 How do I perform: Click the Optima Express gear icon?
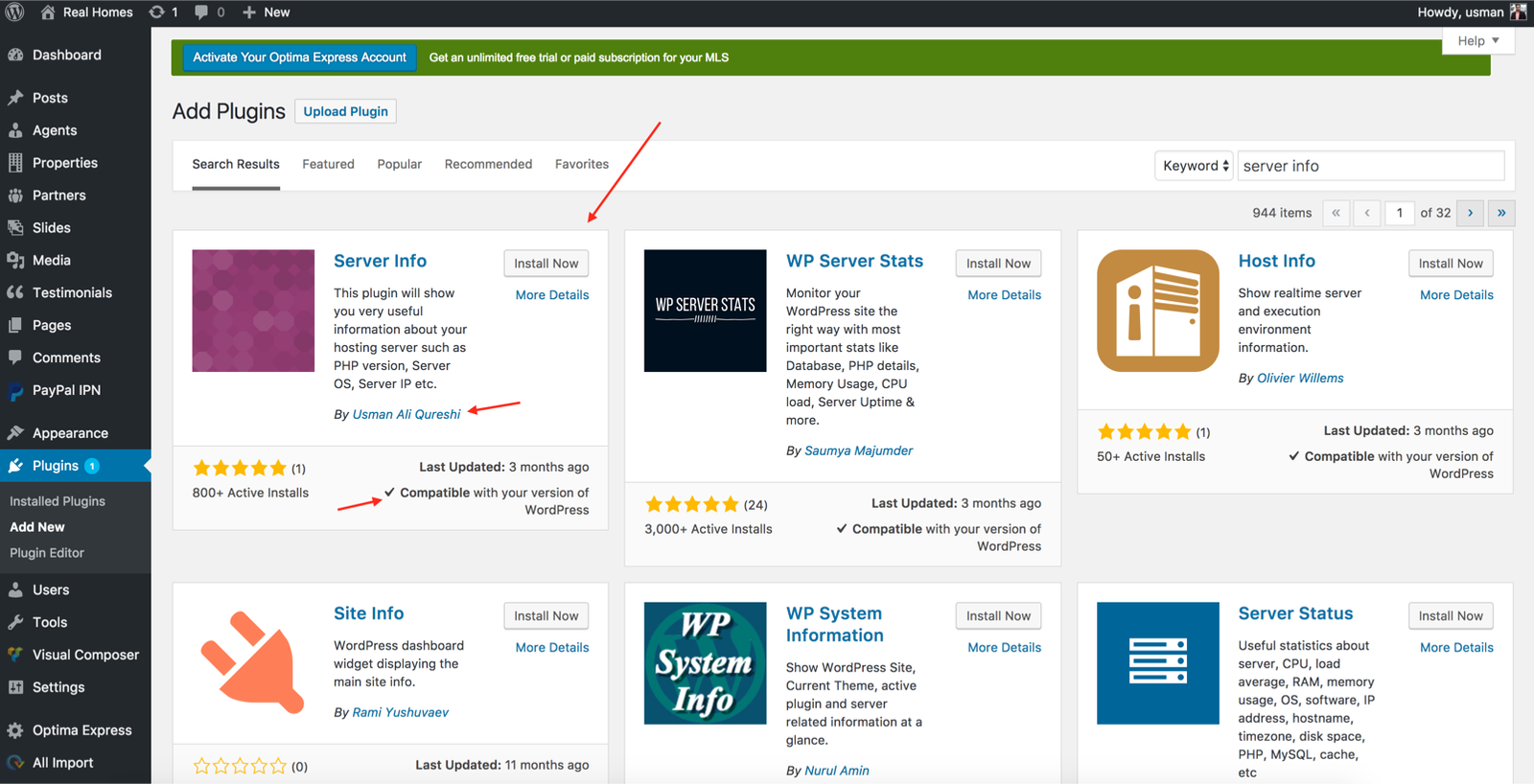(x=15, y=730)
